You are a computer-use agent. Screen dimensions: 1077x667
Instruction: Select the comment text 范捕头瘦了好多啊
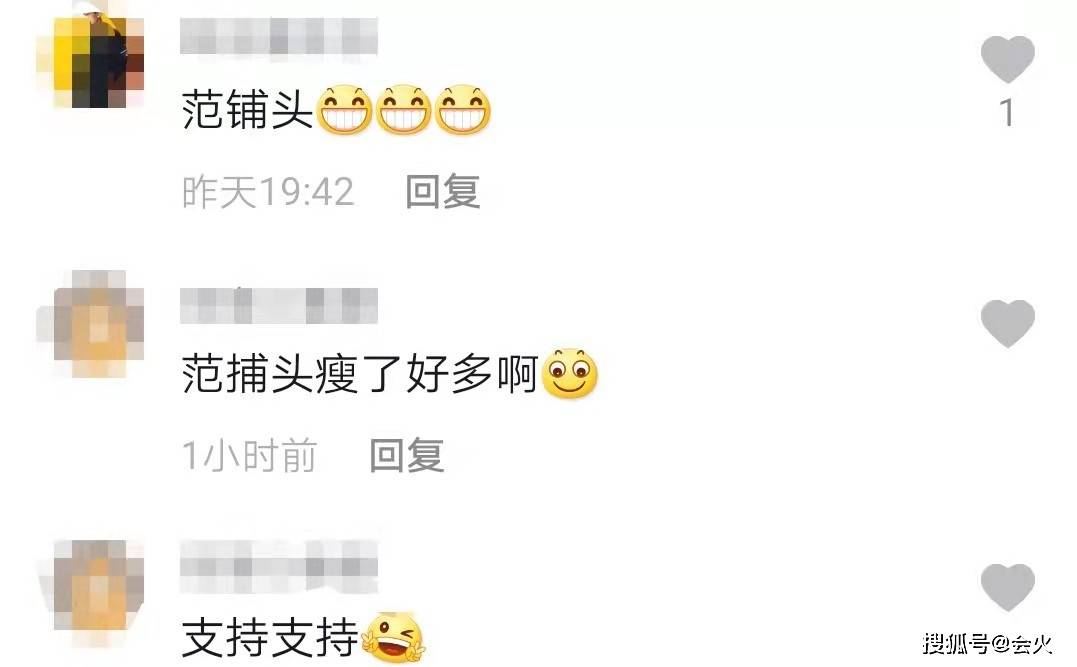pos(360,374)
